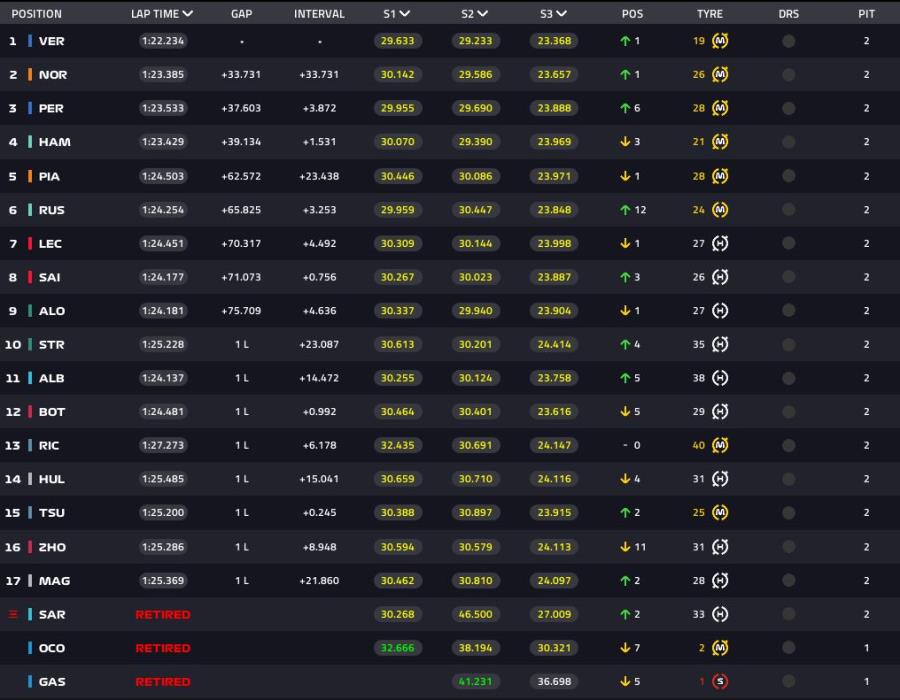Open the S3 column dropdown
Screen dimensions: 900x700
(561, 14)
